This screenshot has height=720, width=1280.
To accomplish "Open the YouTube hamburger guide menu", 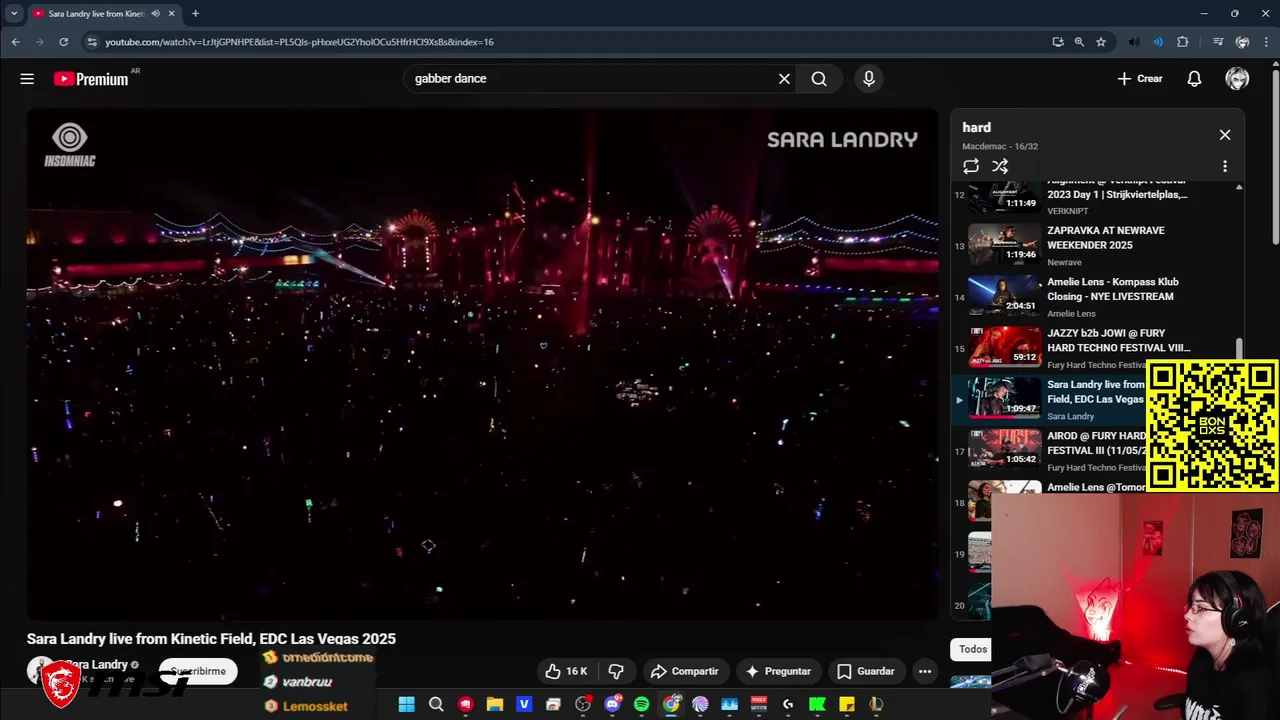I will tap(27, 79).
